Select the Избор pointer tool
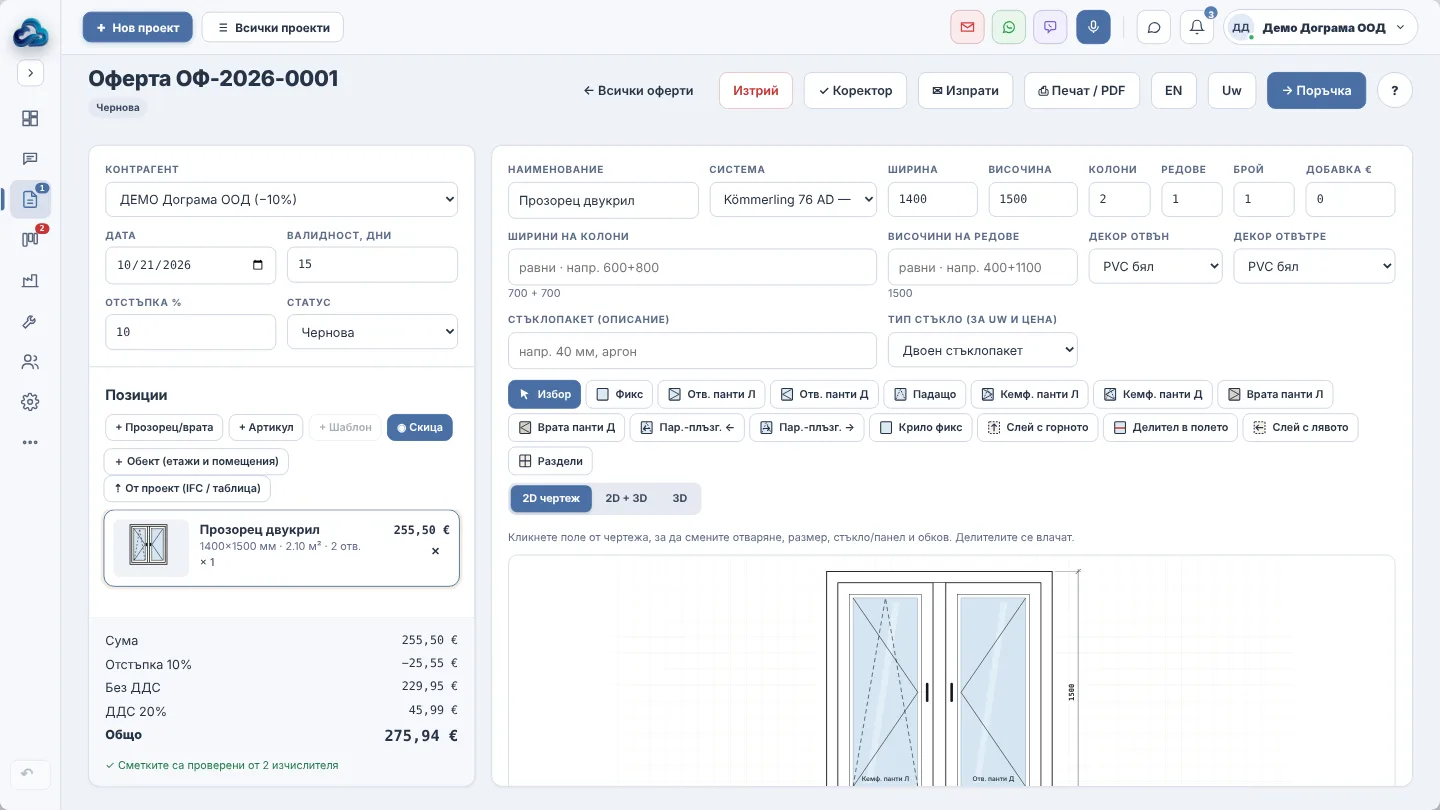This screenshot has width=1440, height=810. pyautogui.click(x=544, y=394)
